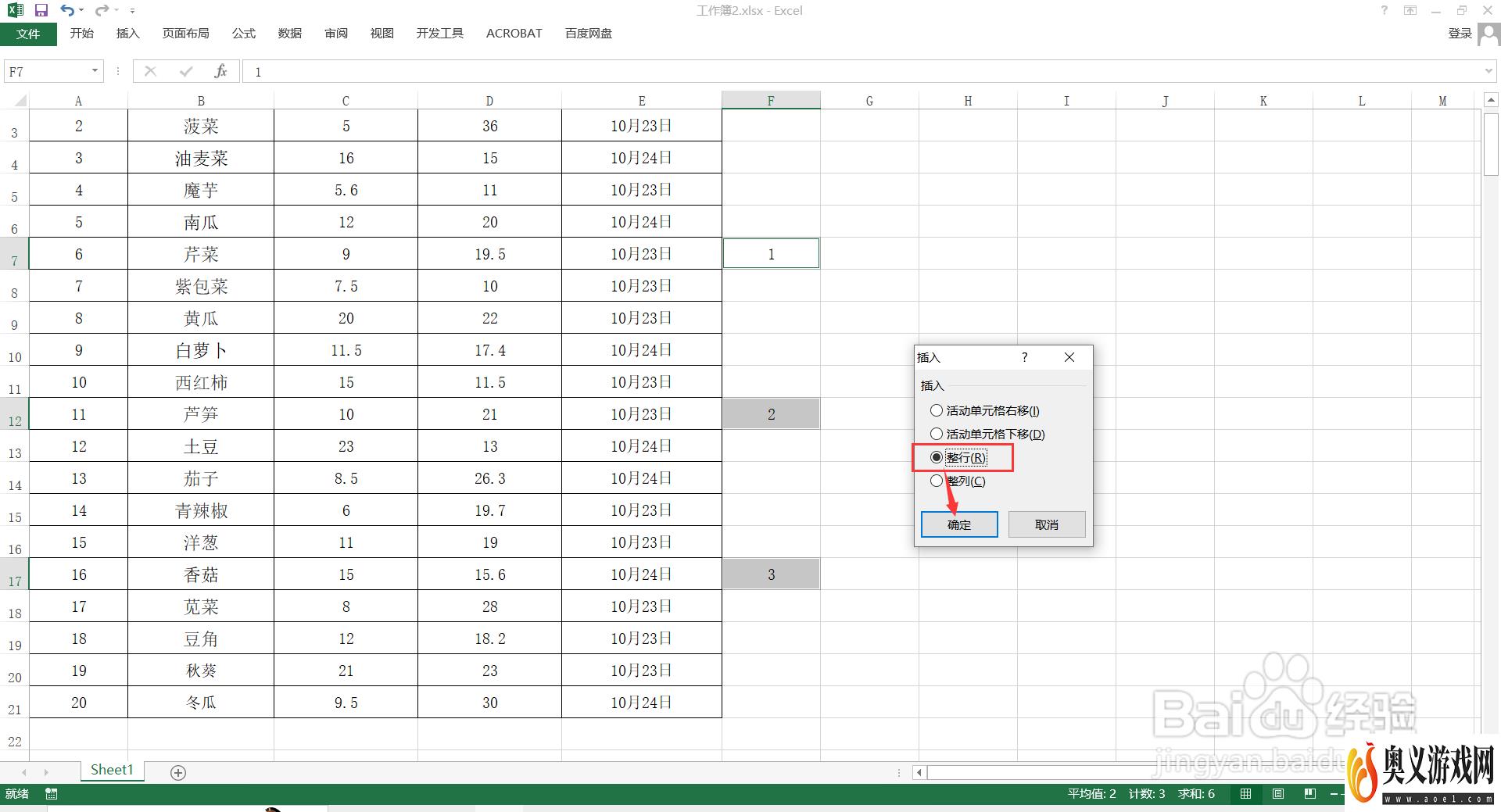
Task: Select cell F12 containing 2
Action: 771,414
